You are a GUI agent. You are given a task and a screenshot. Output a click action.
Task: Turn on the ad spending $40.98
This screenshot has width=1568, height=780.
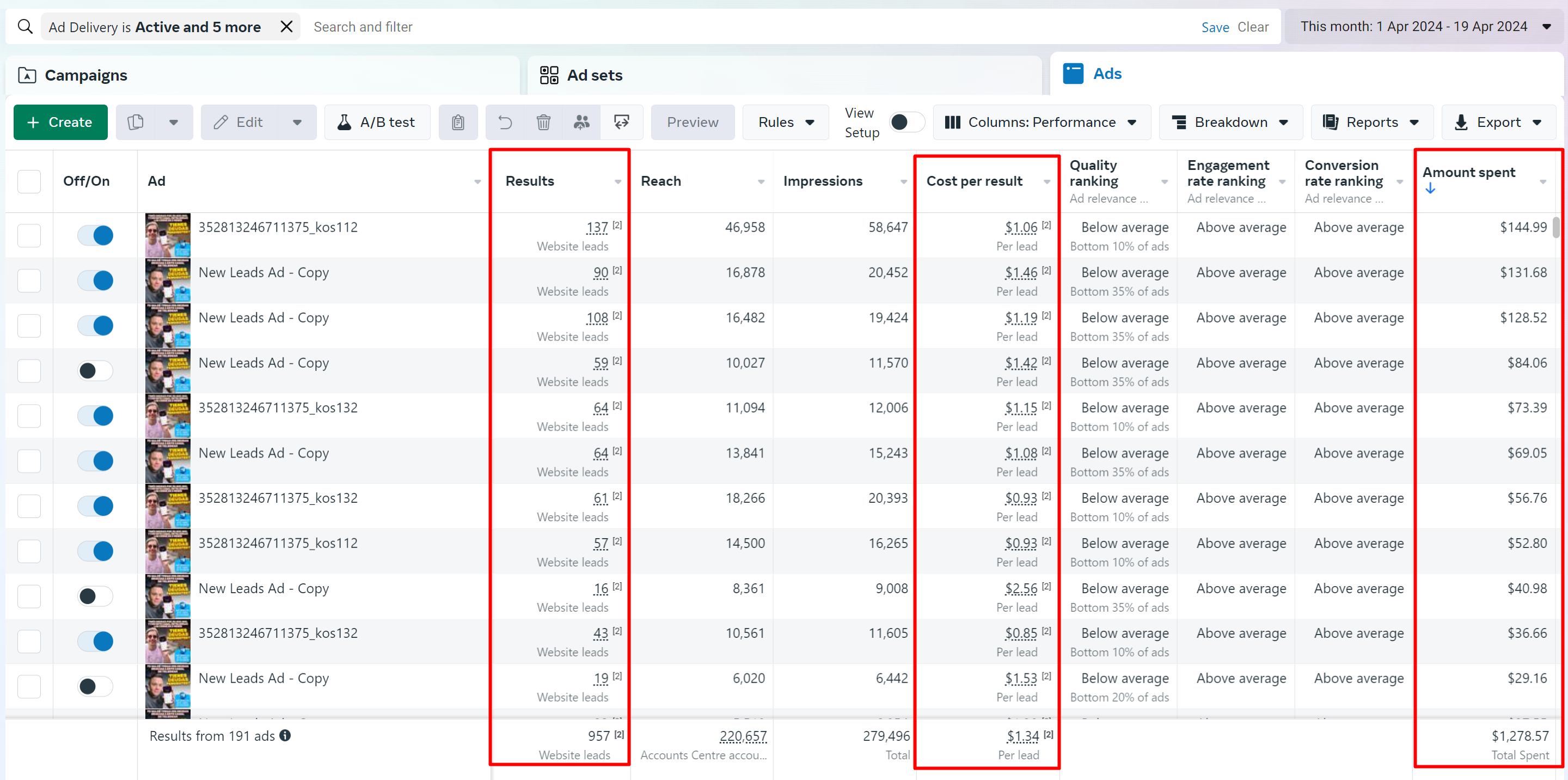point(96,596)
